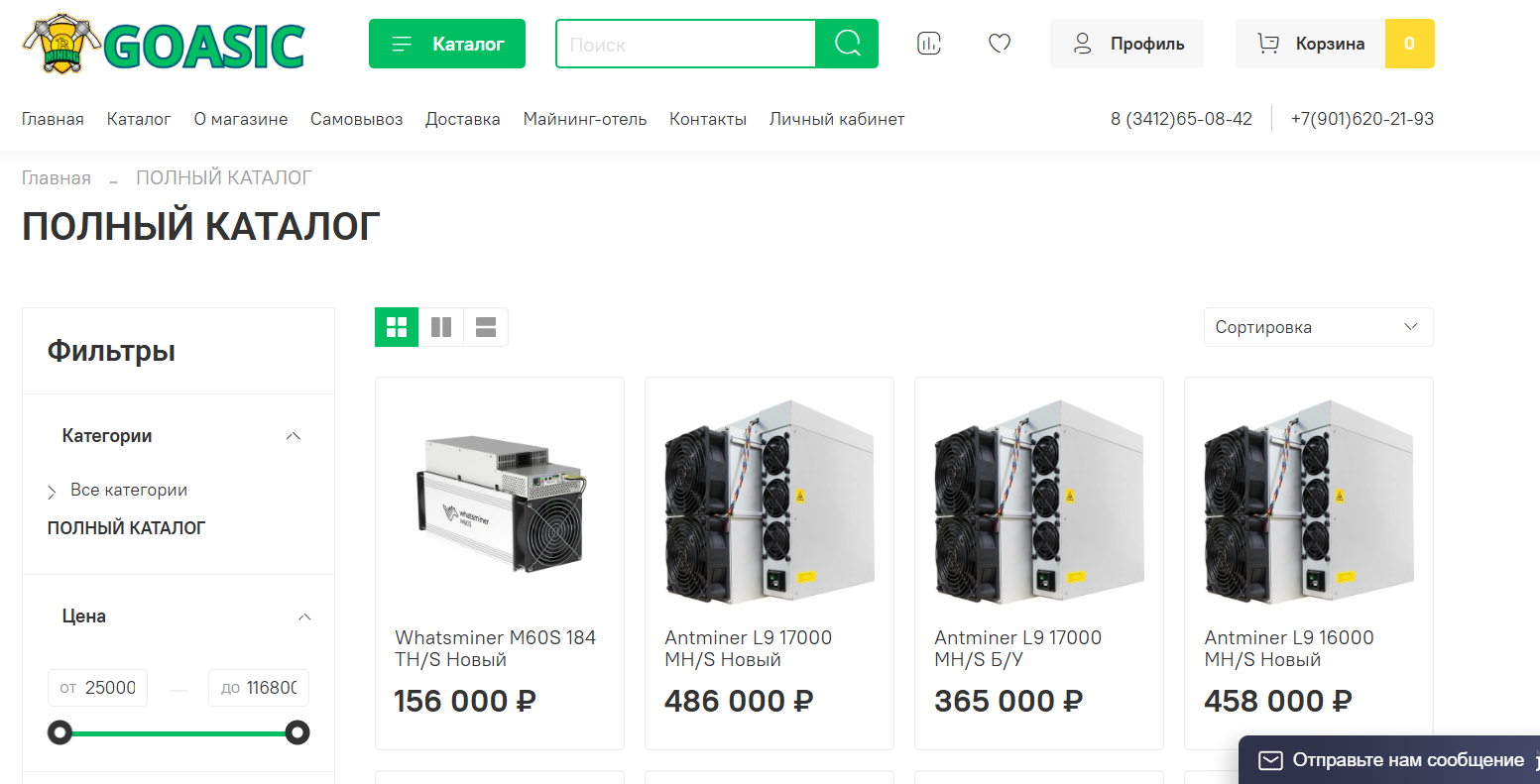Click Antminer L9 17000 MH/S Новый title

click(x=749, y=648)
